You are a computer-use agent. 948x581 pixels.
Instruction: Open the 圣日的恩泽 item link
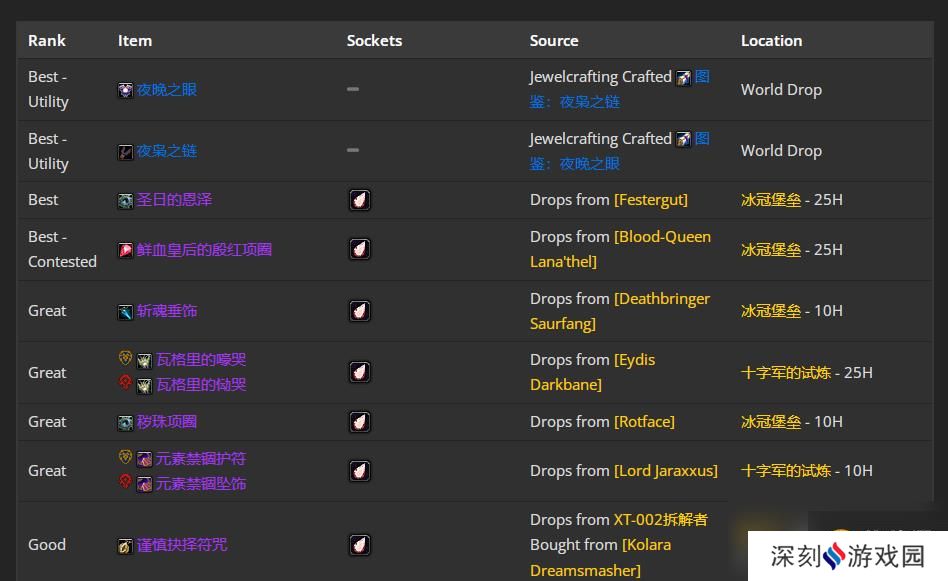(x=174, y=200)
